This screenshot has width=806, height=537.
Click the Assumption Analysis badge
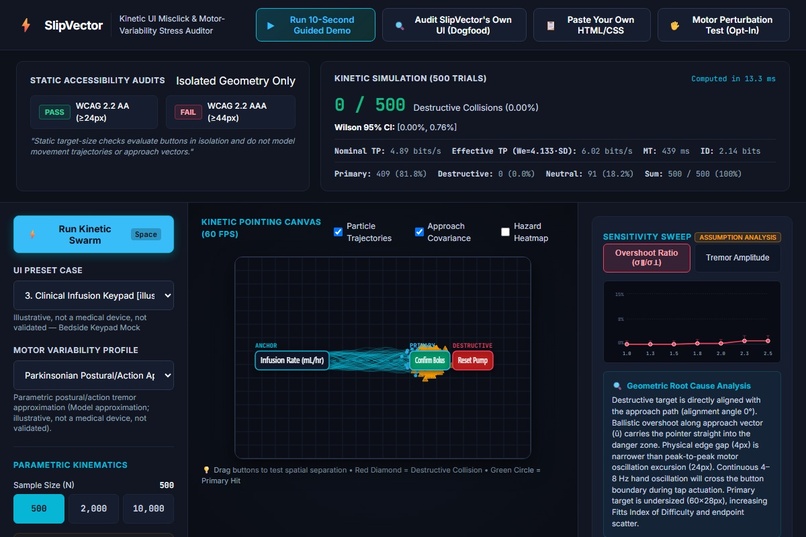click(x=738, y=237)
